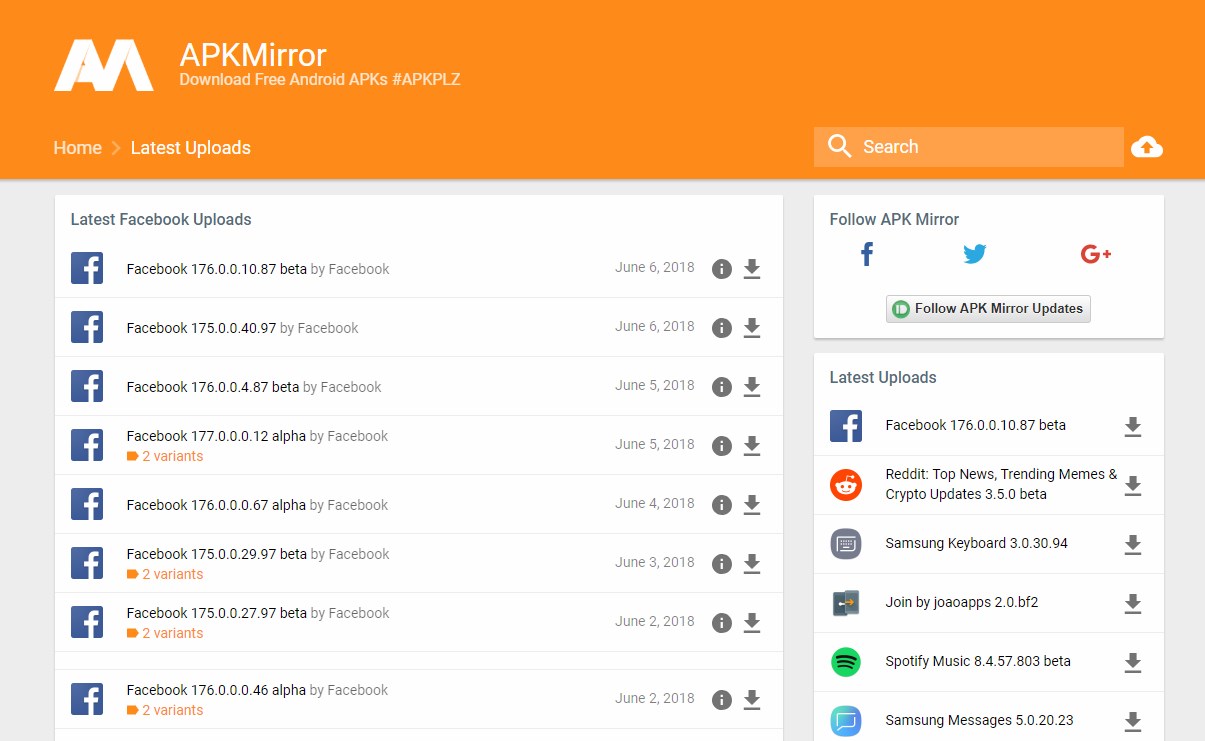Show info for Facebook 176.0.0.0.46 alpha
Screen dimensions: 1205x741
pos(722,700)
